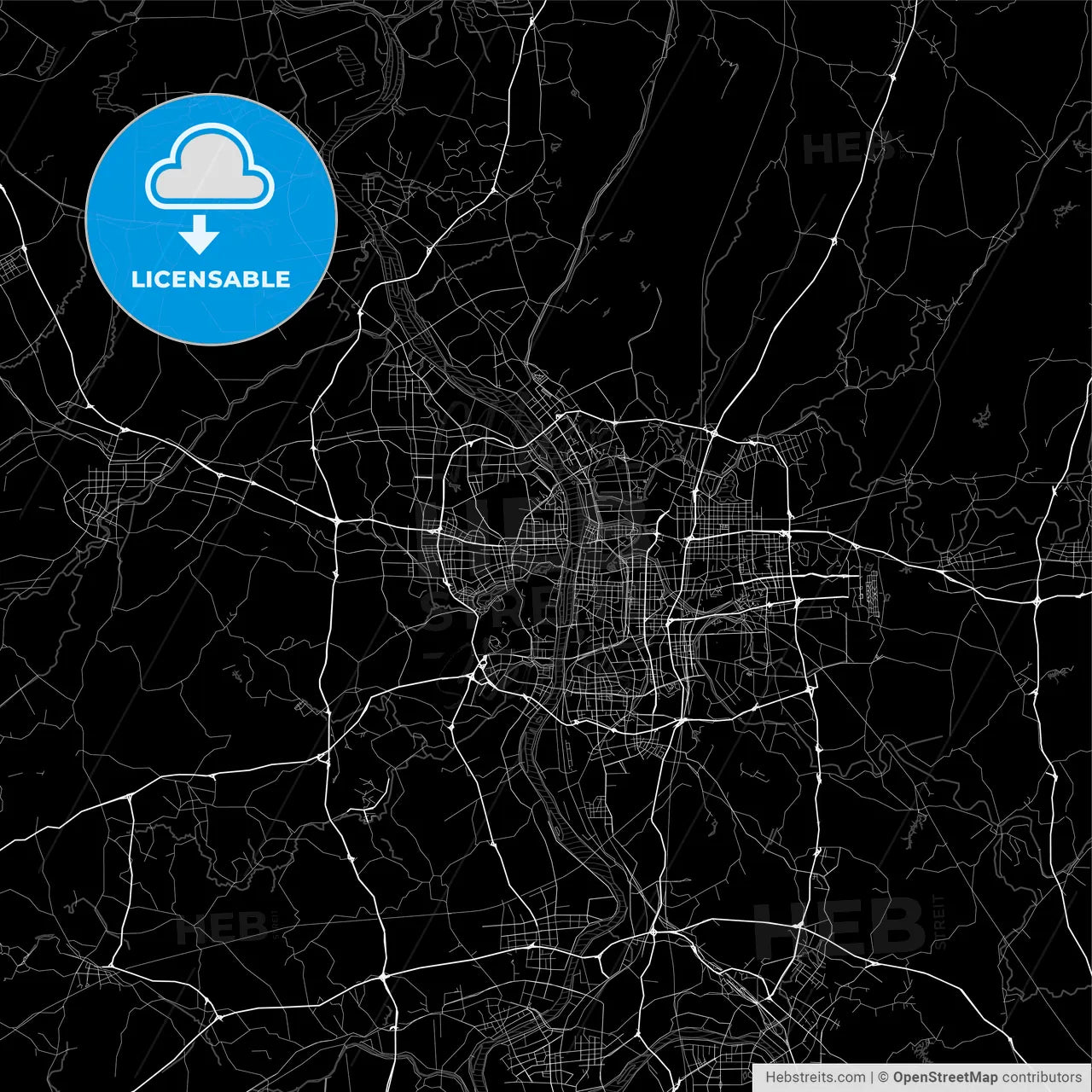Click the LICENSABLE text label
1092x1092 pixels.
[210, 276]
